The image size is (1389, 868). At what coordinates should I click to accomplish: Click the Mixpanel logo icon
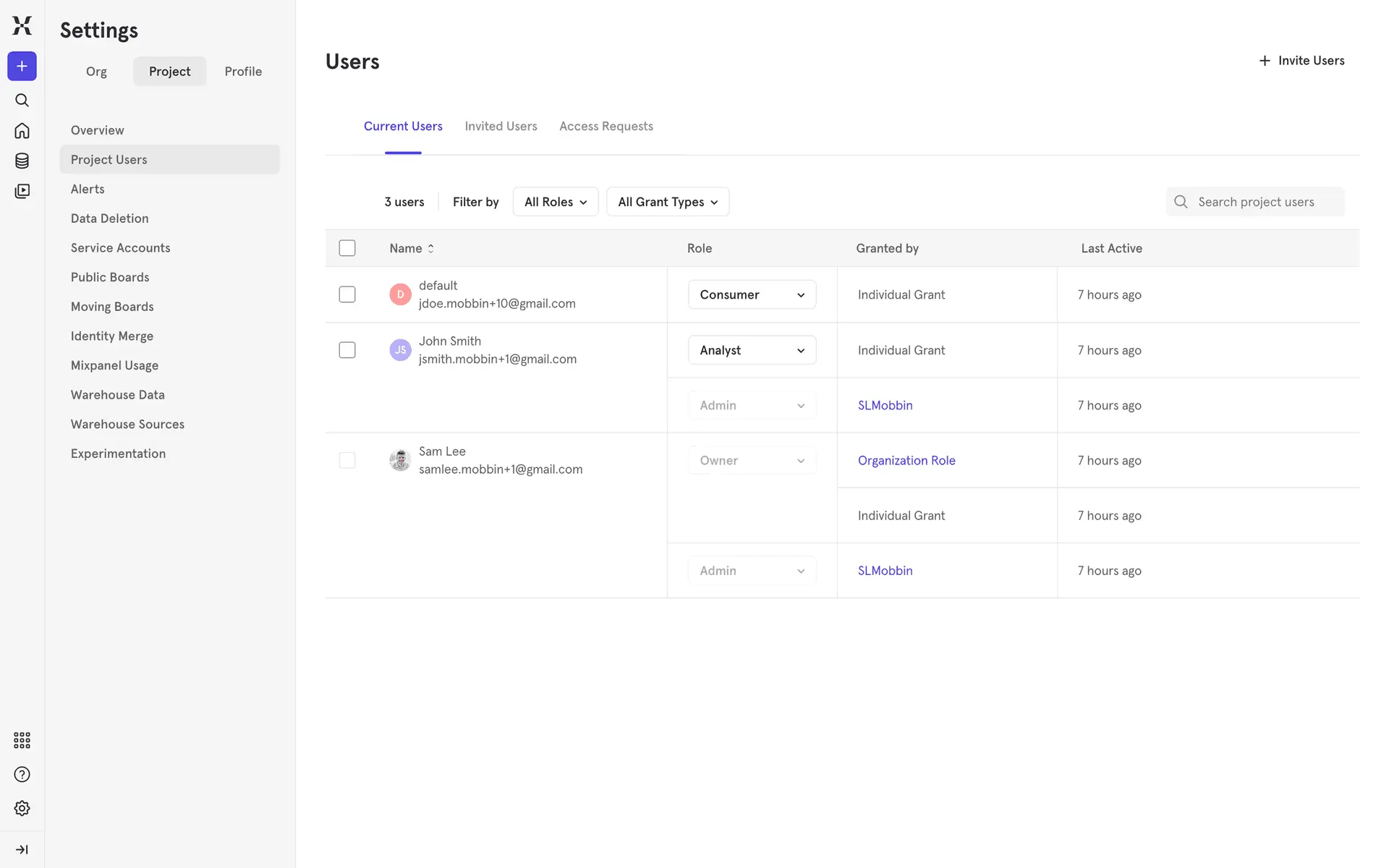(22, 25)
